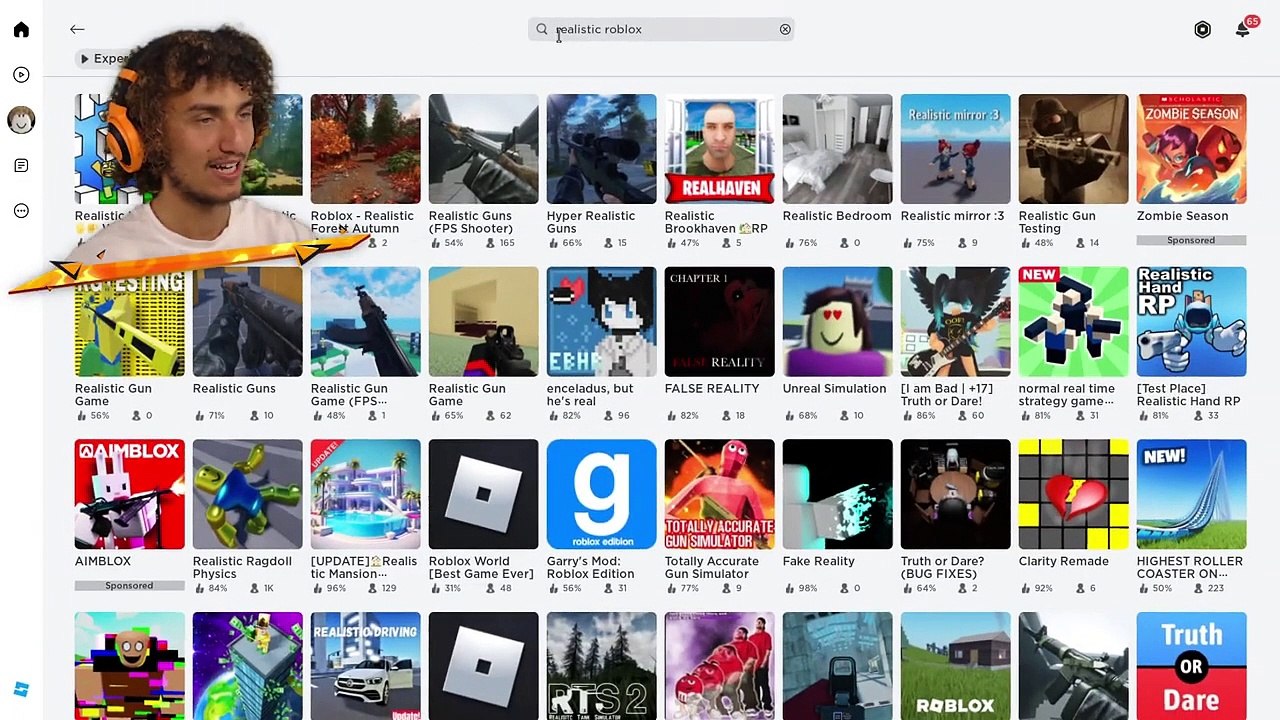Open the ROBLOX house field thumbnail
This screenshot has width=1280, height=720.
pos(955,666)
